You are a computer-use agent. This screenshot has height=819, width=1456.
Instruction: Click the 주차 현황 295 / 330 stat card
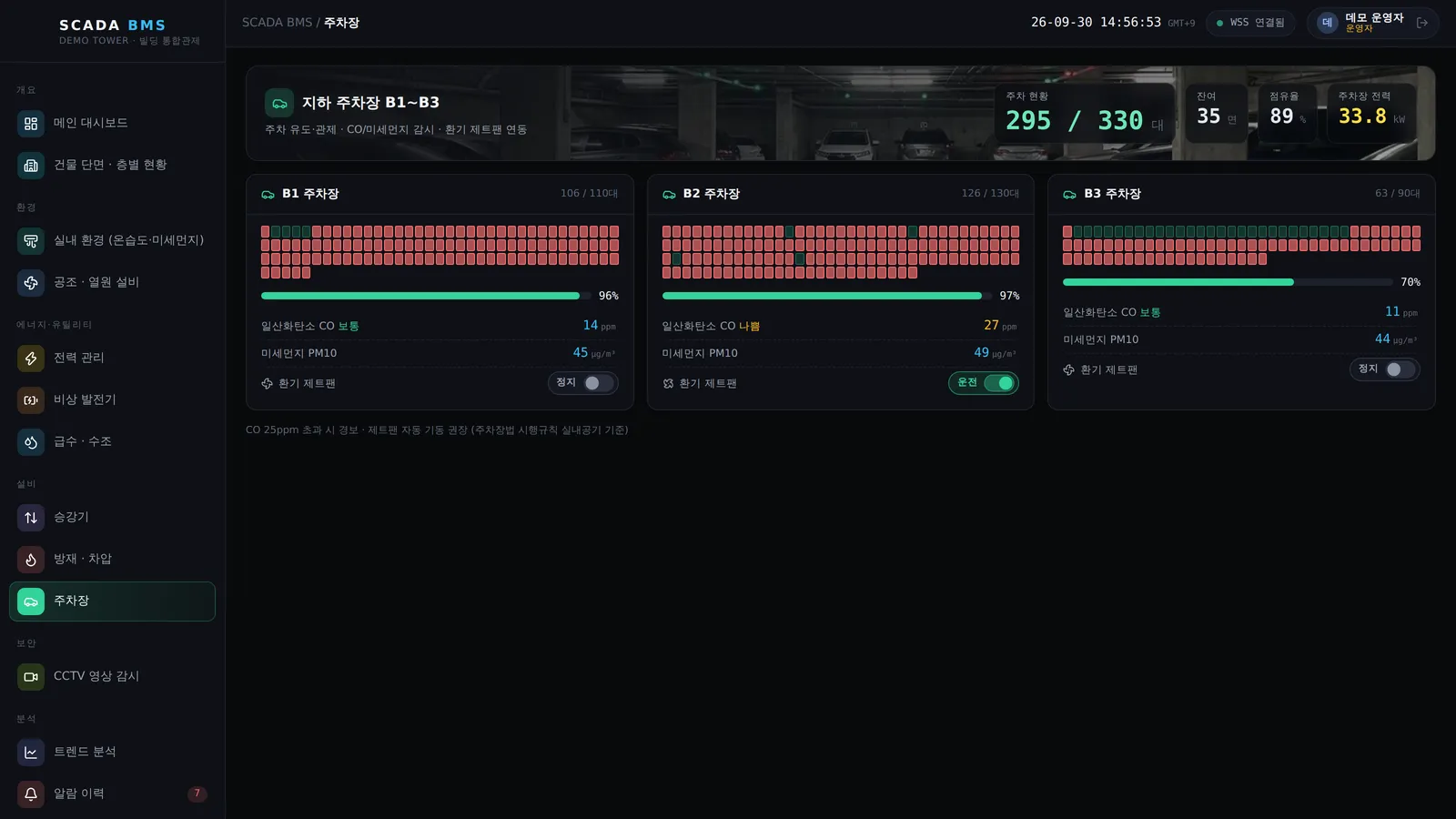(1085, 113)
